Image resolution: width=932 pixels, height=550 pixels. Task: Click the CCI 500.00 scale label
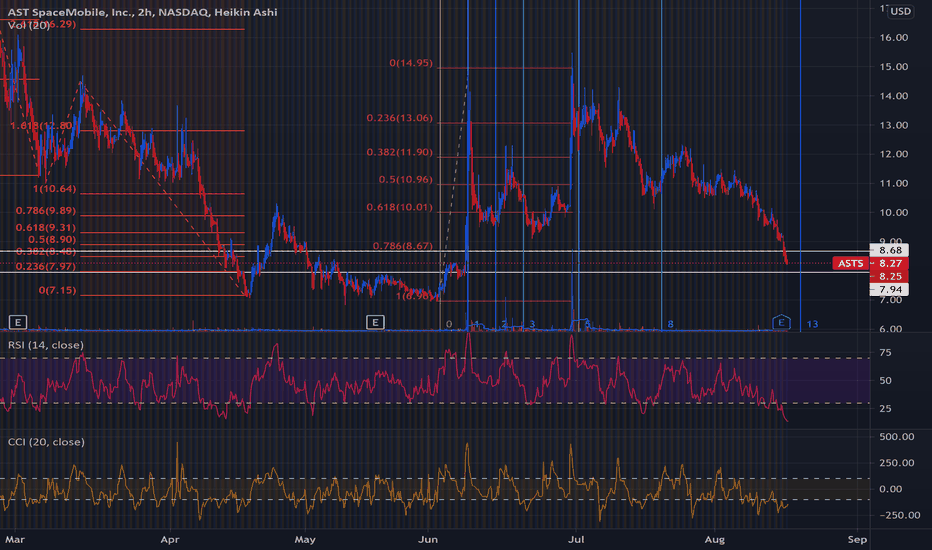coord(896,437)
